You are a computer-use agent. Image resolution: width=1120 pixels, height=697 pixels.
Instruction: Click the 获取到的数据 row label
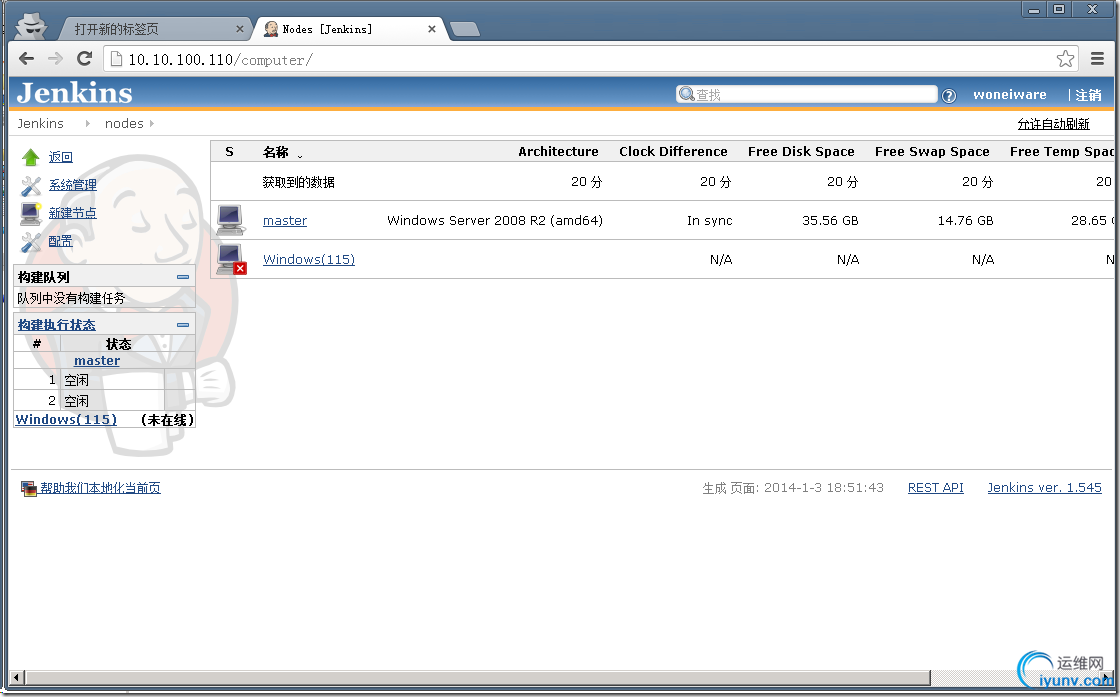299,182
